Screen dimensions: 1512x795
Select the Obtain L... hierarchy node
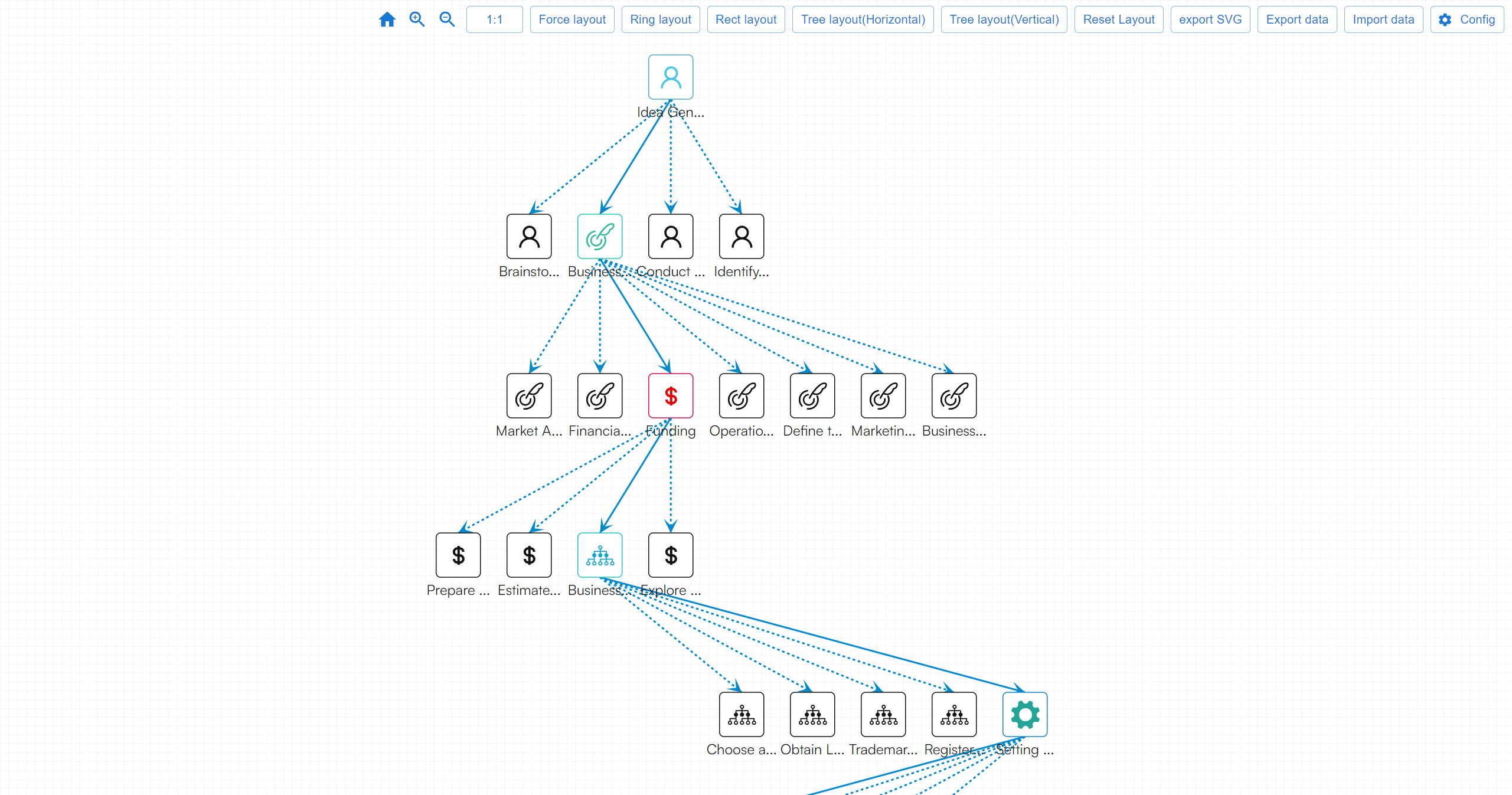812,714
